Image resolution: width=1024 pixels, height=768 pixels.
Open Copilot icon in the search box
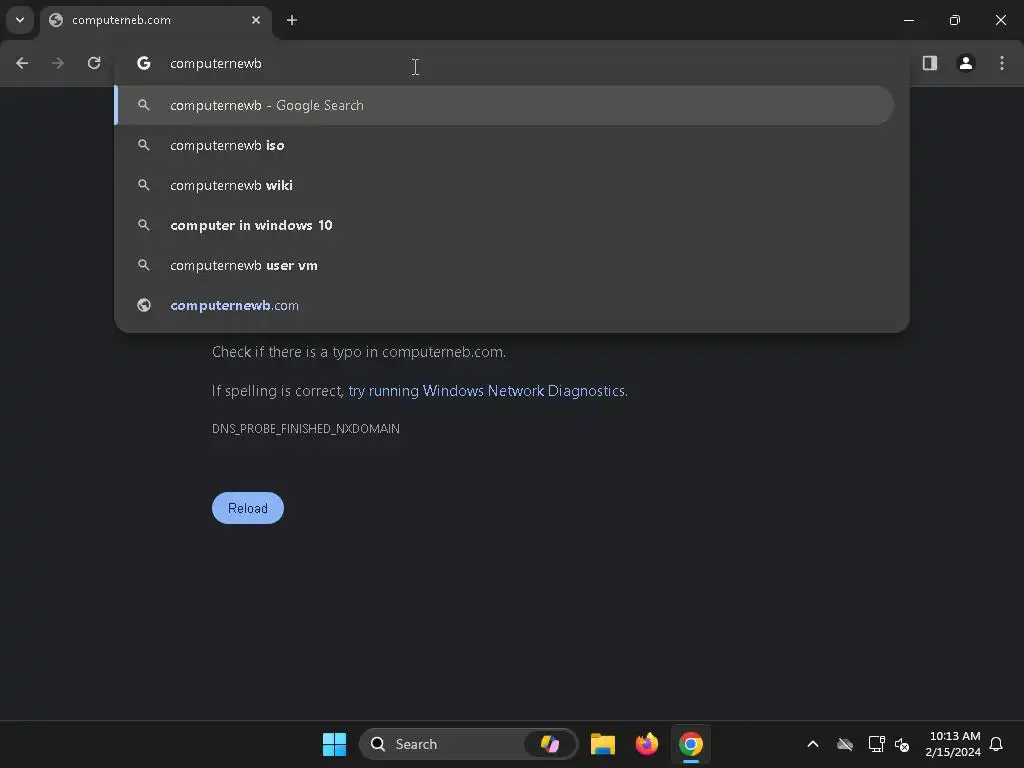[550, 744]
